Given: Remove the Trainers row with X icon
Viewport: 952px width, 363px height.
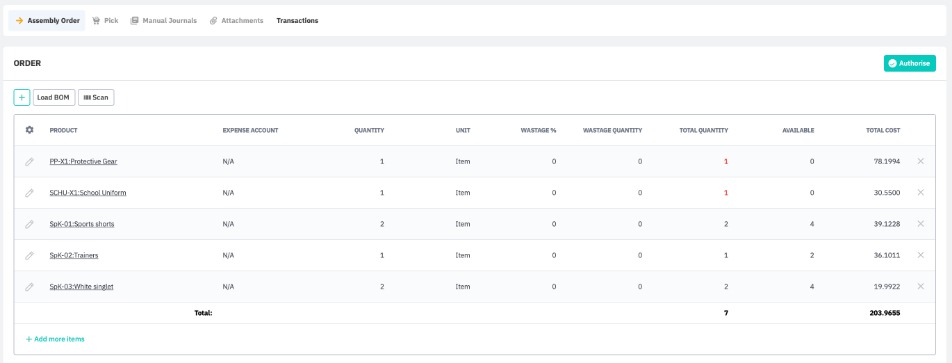Looking at the screenshot, I should point(920,255).
